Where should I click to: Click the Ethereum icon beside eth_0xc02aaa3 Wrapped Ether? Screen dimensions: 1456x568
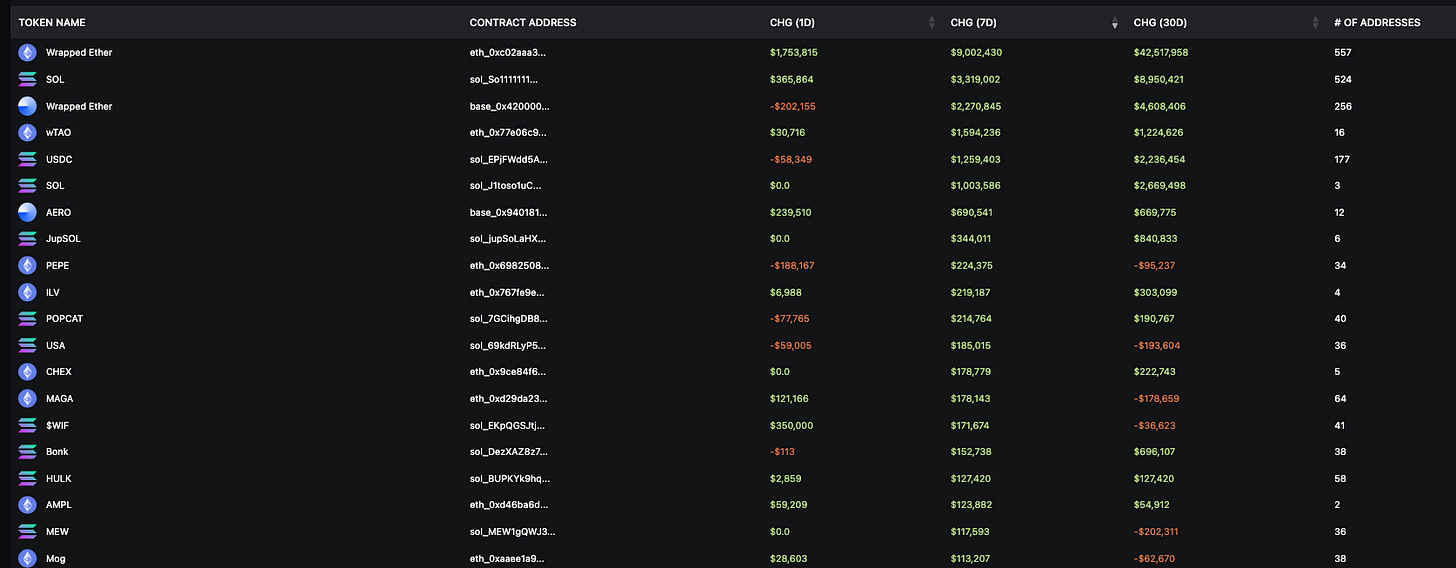point(27,53)
